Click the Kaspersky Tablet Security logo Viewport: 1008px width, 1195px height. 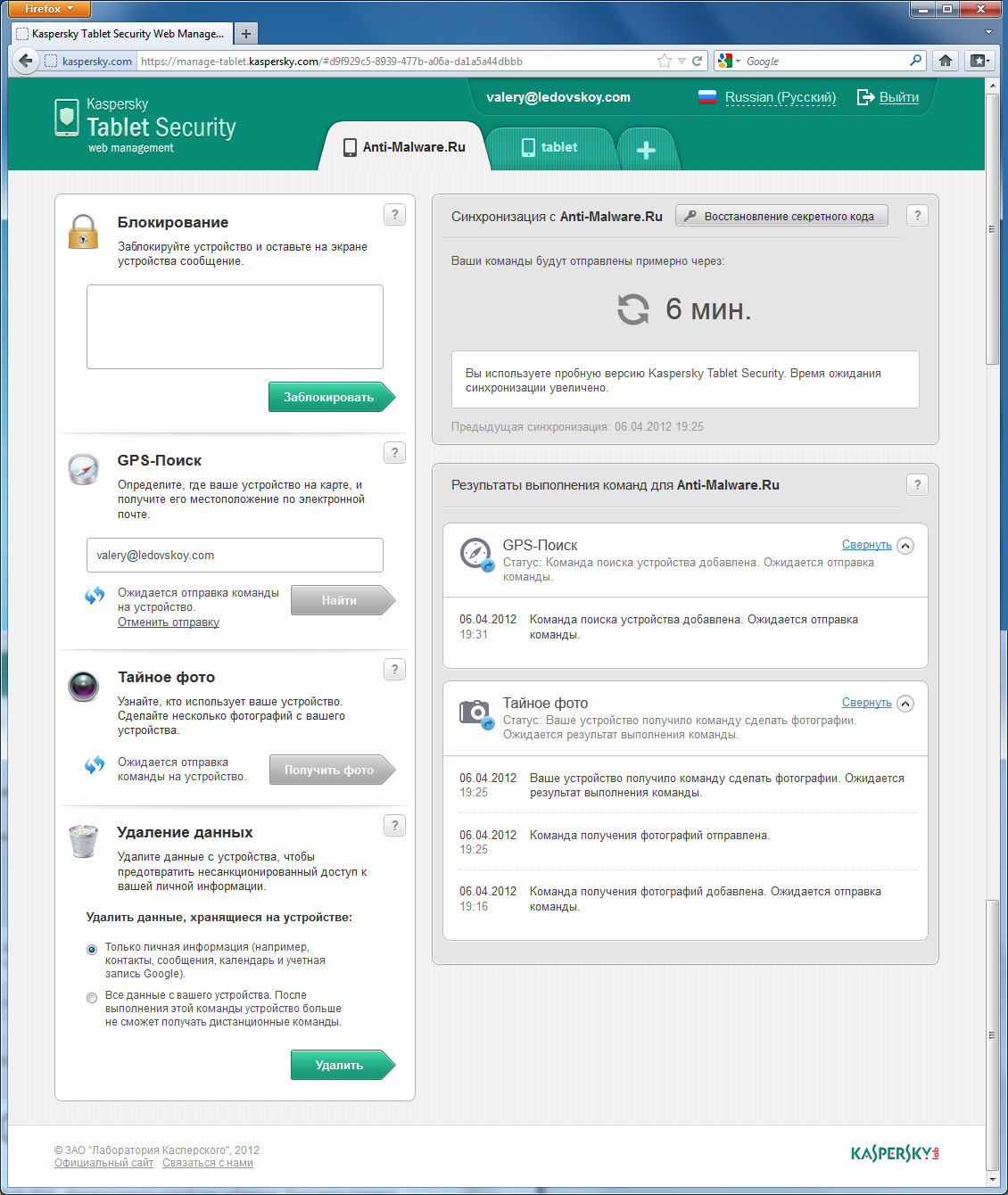(145, 126)
